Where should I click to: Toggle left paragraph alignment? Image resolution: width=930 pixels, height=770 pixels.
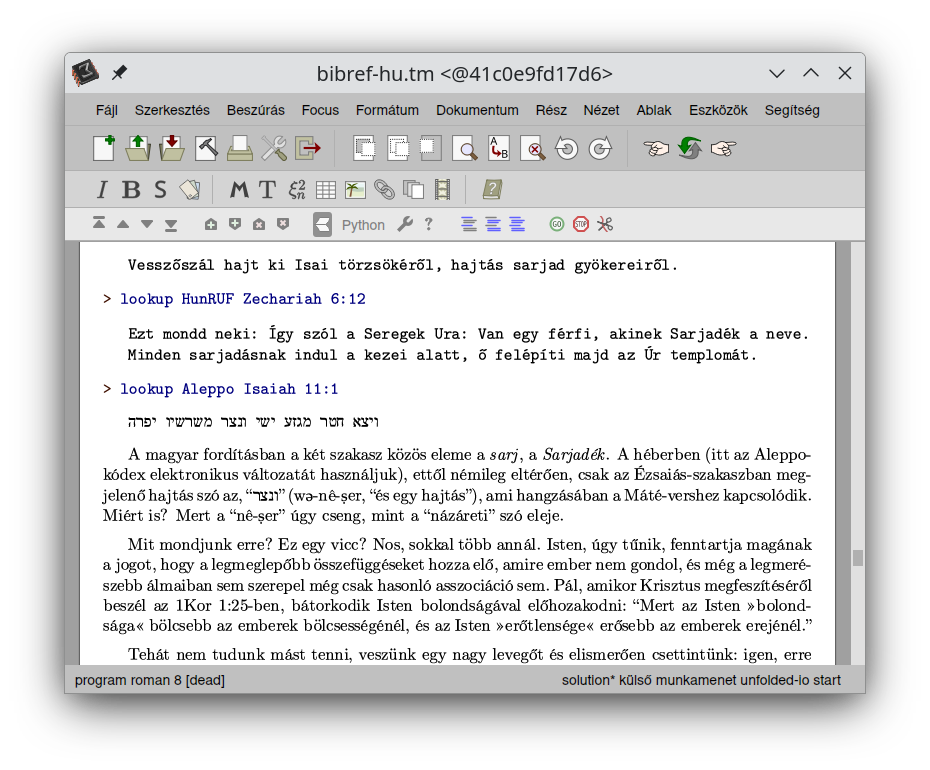click(x=469, y=224)
